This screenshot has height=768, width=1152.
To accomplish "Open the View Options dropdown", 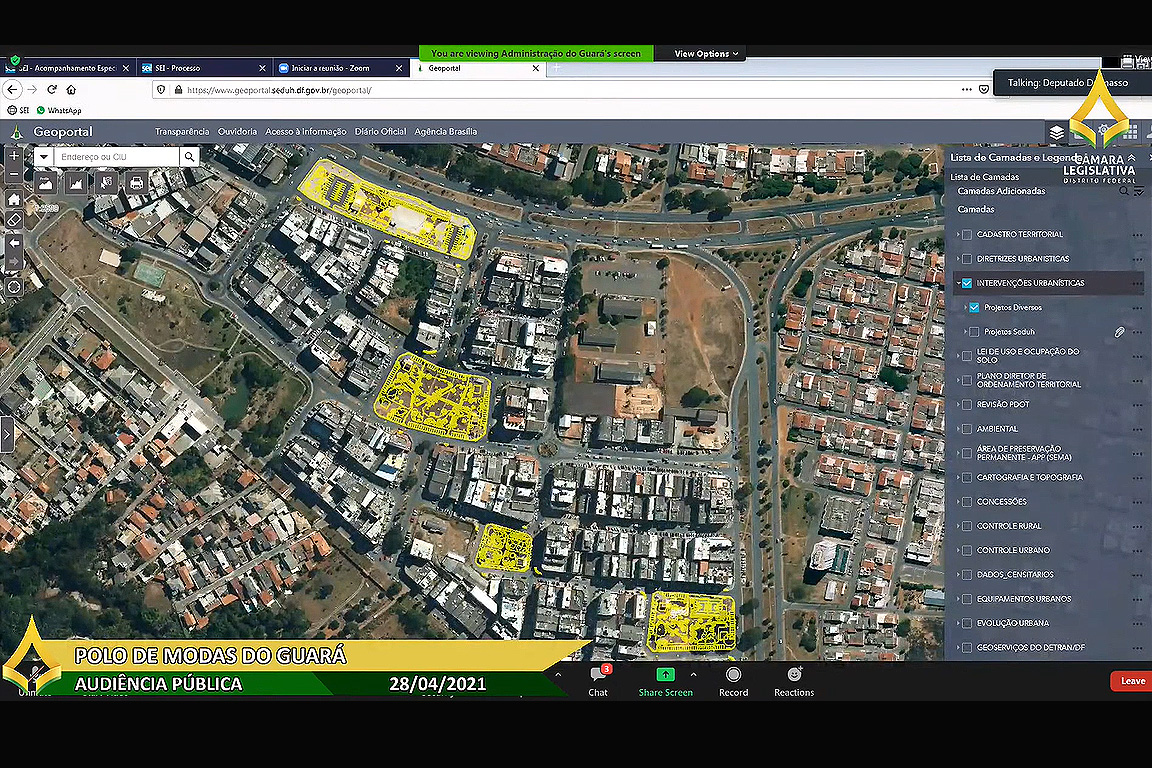I will click(x=706, y=54).
